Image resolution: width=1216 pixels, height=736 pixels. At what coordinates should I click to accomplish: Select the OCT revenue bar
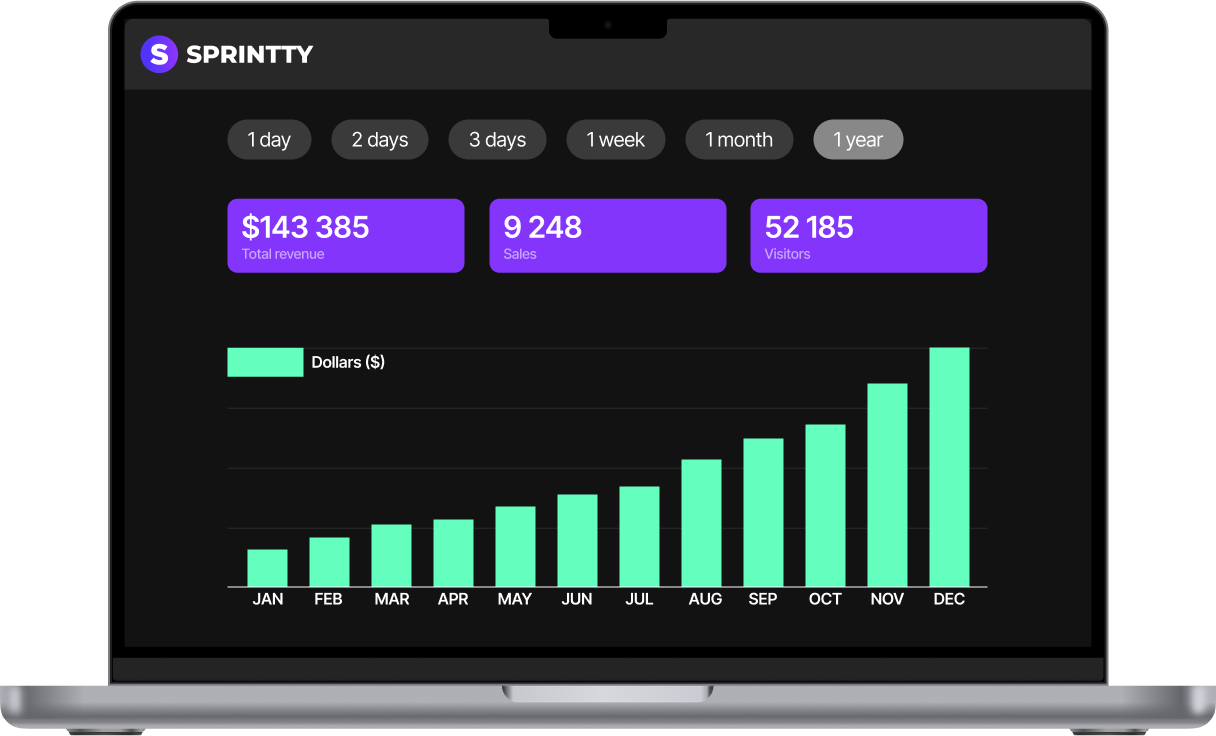(825, 505)
